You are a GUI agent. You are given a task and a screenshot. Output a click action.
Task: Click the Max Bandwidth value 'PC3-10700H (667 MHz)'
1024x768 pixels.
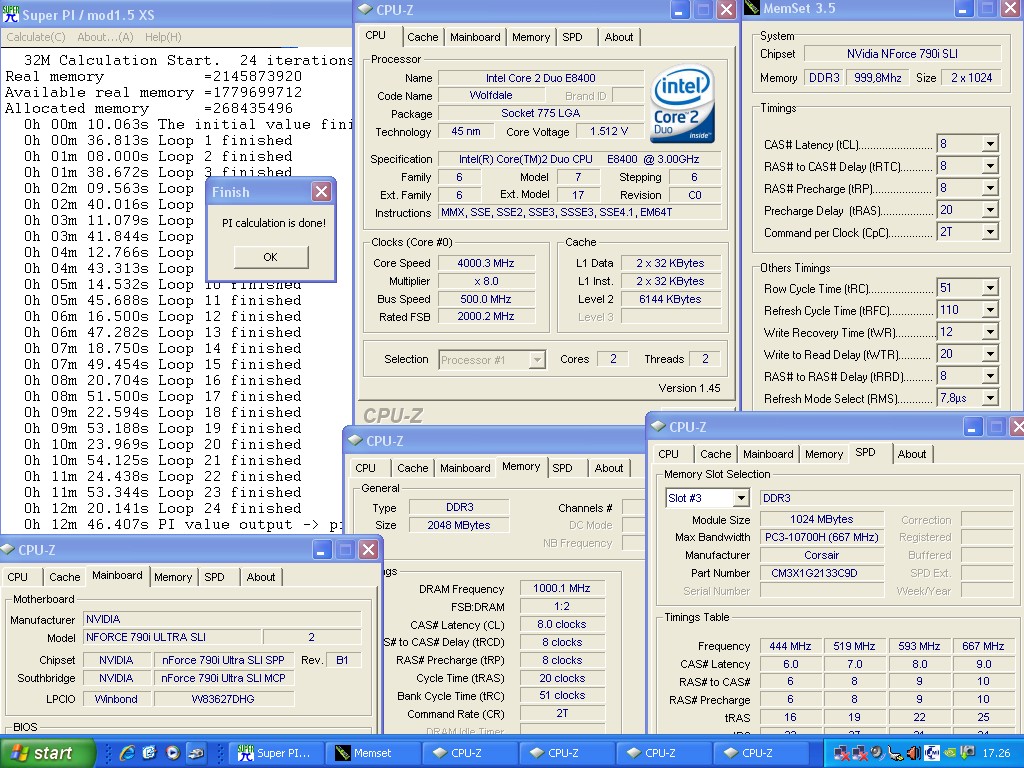click(x=822, y=537)
